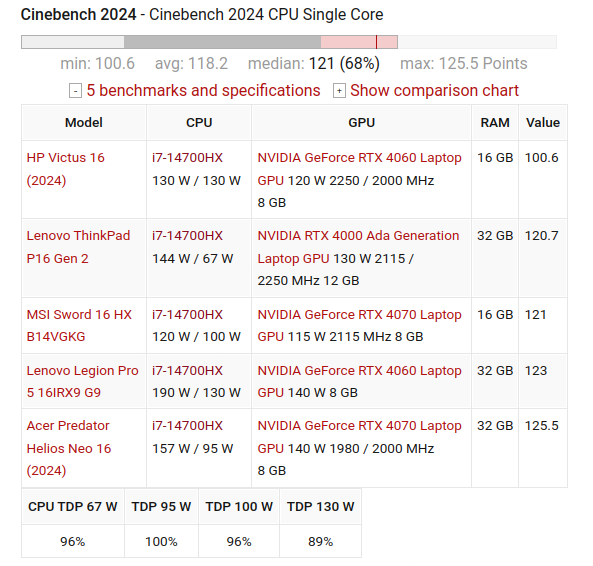
Task: Open the i7-14700HX link in MSI Sword row
Action: coord(187,315)
